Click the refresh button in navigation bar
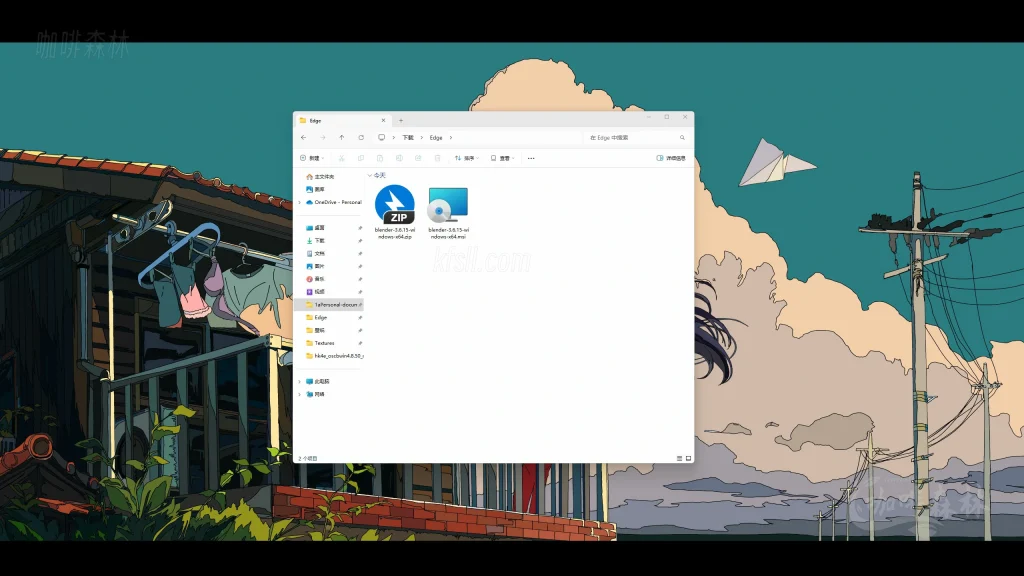Viewport: 1024px width, 576px height. click(361, 138)
